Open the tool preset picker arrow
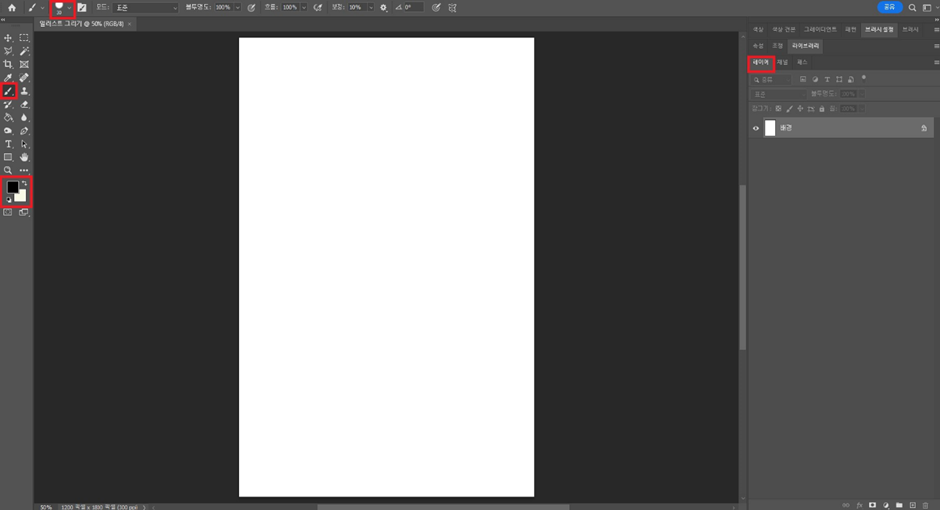The height and width of the screenshot is (510, 940). pyautogui.click(x=43, y=8)
